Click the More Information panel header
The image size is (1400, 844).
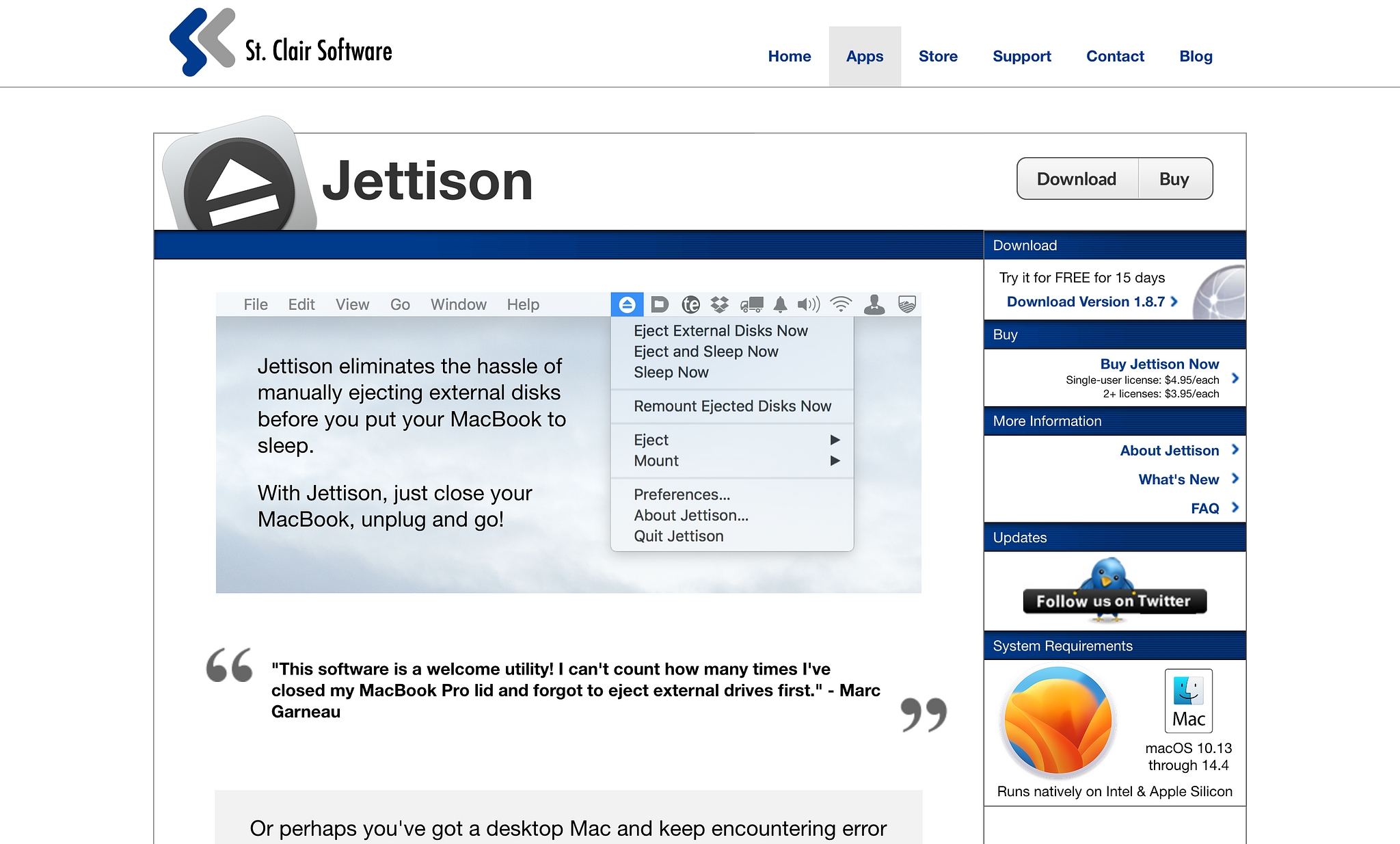click(x=1115, y=421)
